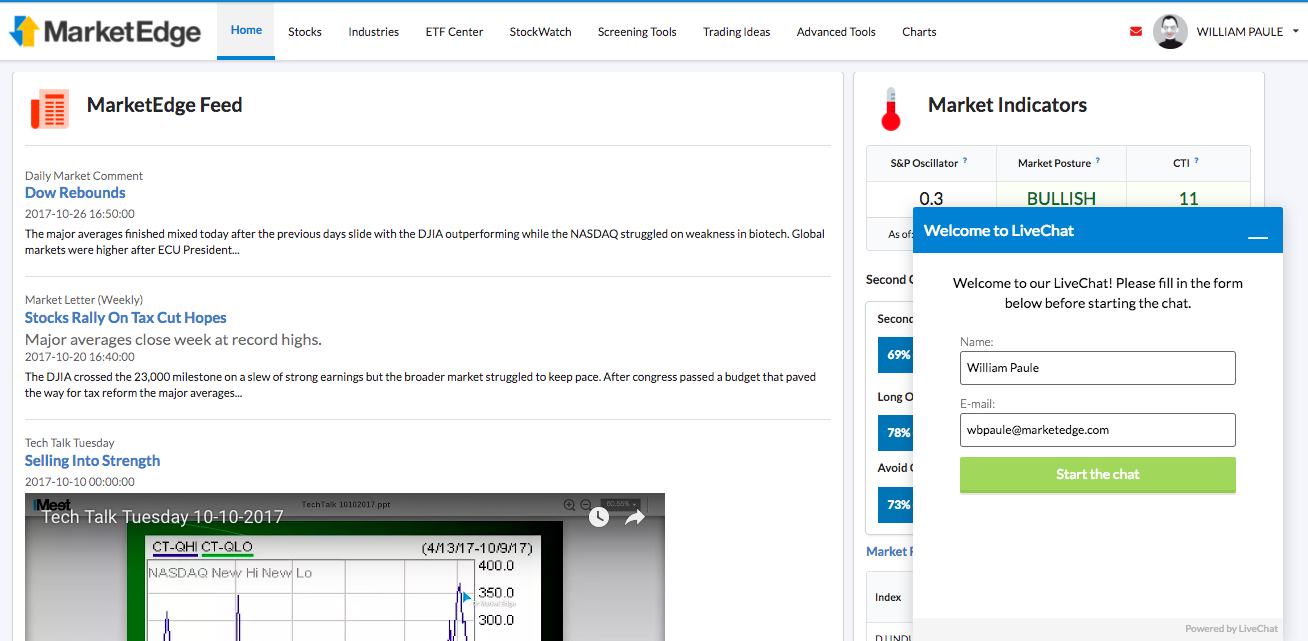Click the Market Posture help question mark
The image size is (1308, 641).
[x=1098, y=161]
